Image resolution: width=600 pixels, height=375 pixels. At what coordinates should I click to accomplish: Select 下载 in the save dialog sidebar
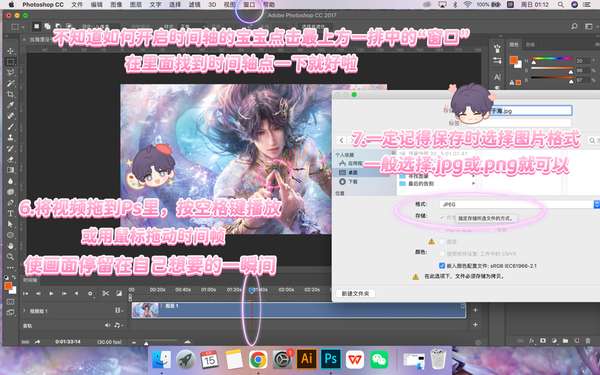point(348,181)
